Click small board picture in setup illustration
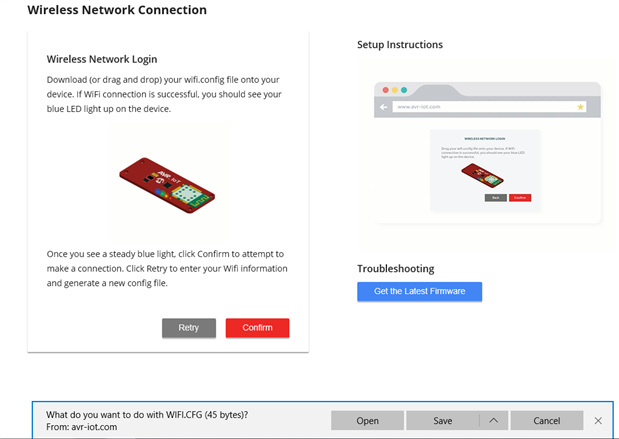 coord(484,174)
